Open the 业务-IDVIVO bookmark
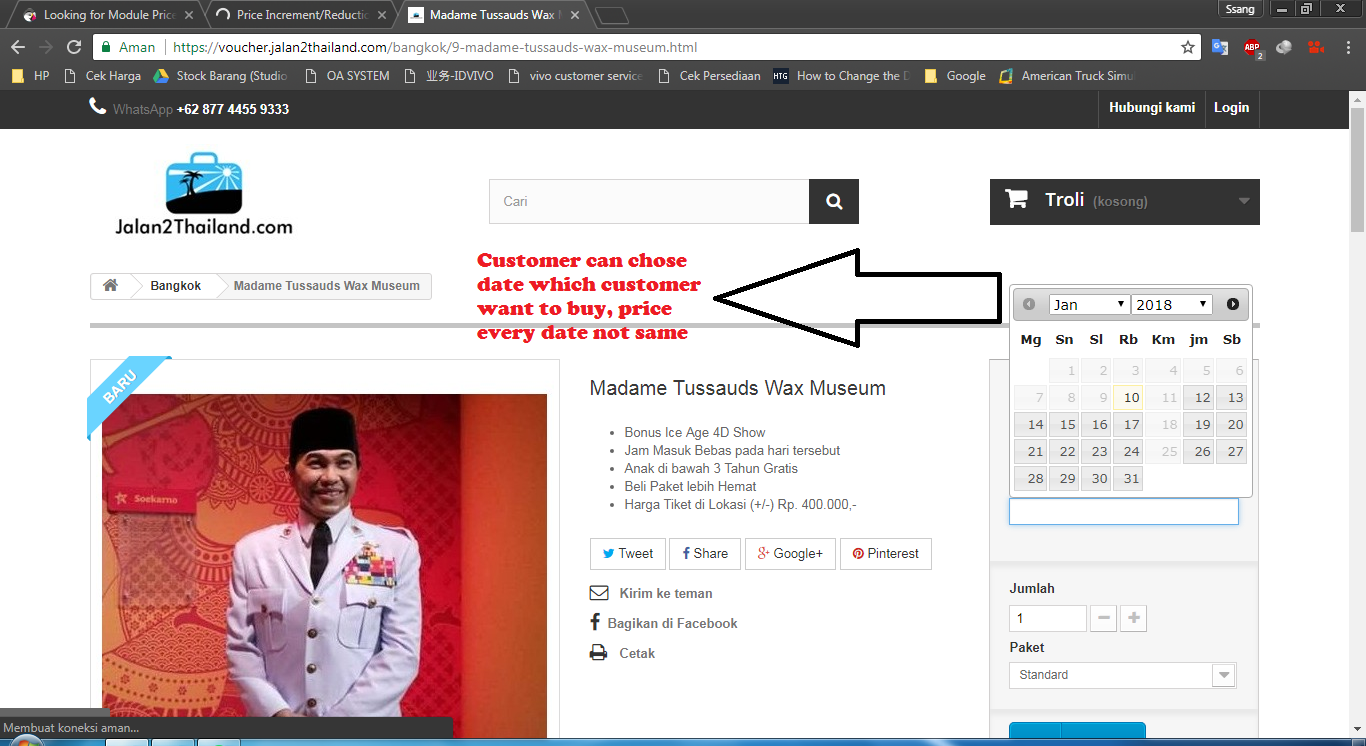The width and height of the screenshot is (1366, 746). [x=448, y=76]
